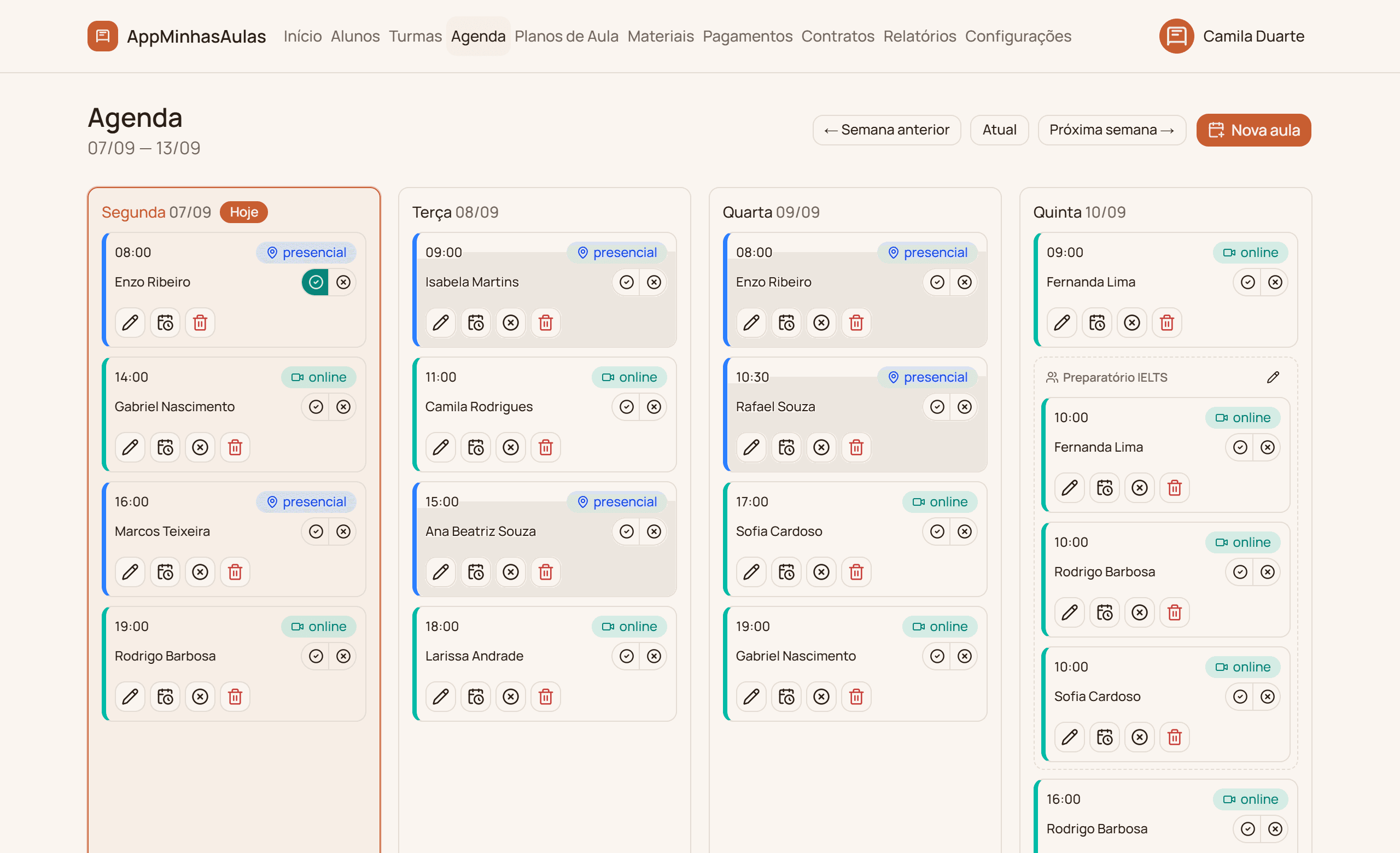The height and width of the screenshot is (853, 1400).
Task: Edit Rafael Souza's 10:30 lesson
Action: 752,447
